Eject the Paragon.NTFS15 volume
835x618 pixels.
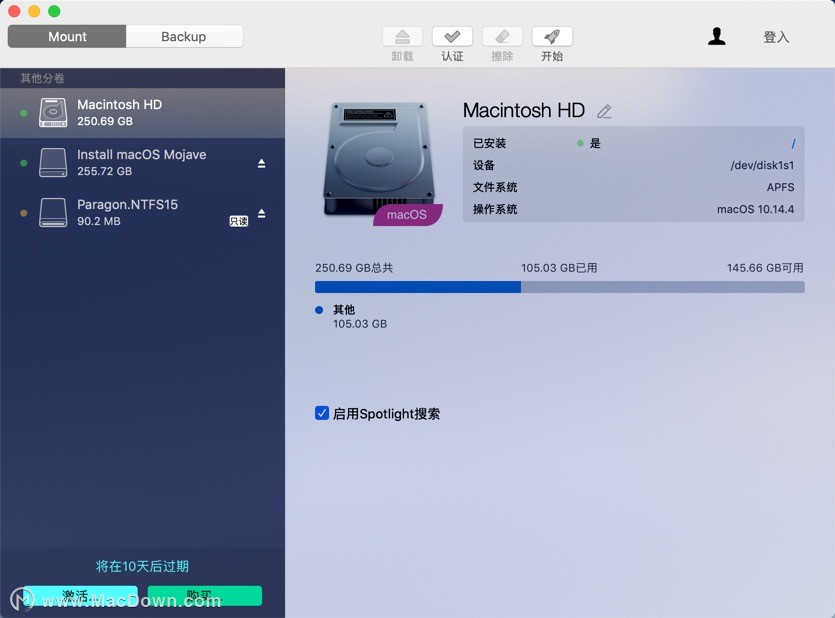point(261,213)
